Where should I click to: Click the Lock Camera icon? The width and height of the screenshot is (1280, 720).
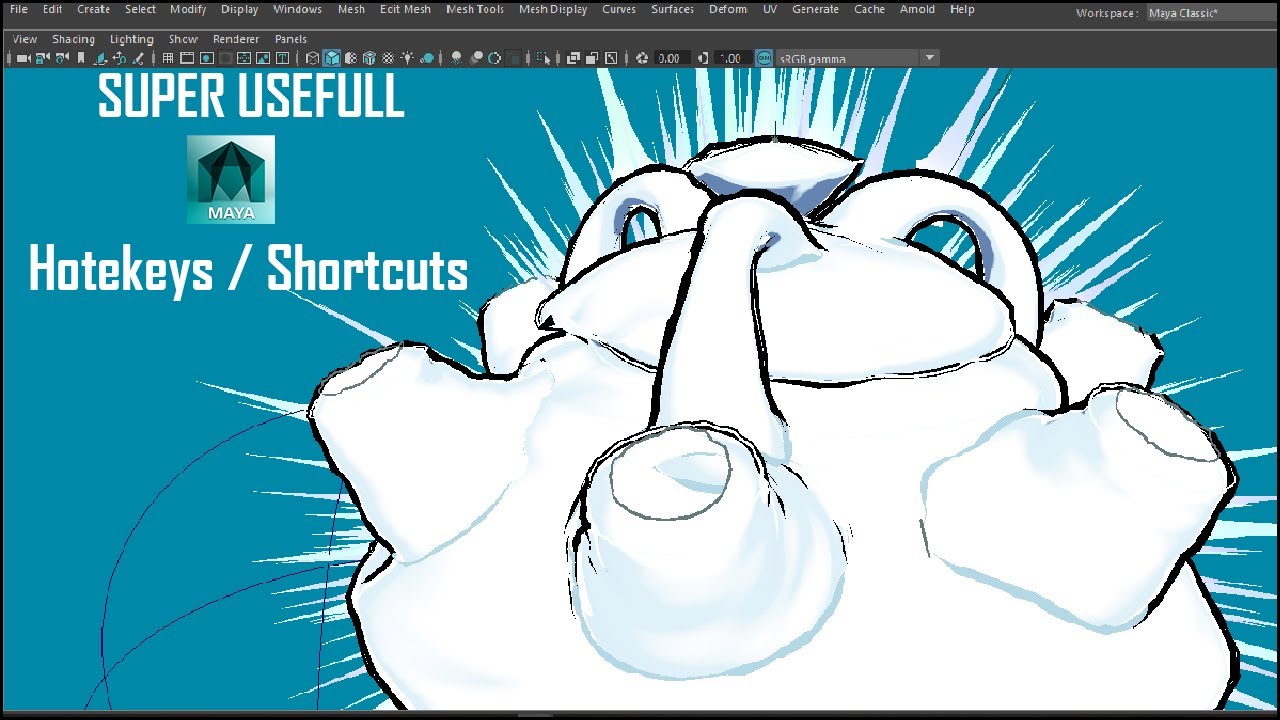click(x=42, y=58)
